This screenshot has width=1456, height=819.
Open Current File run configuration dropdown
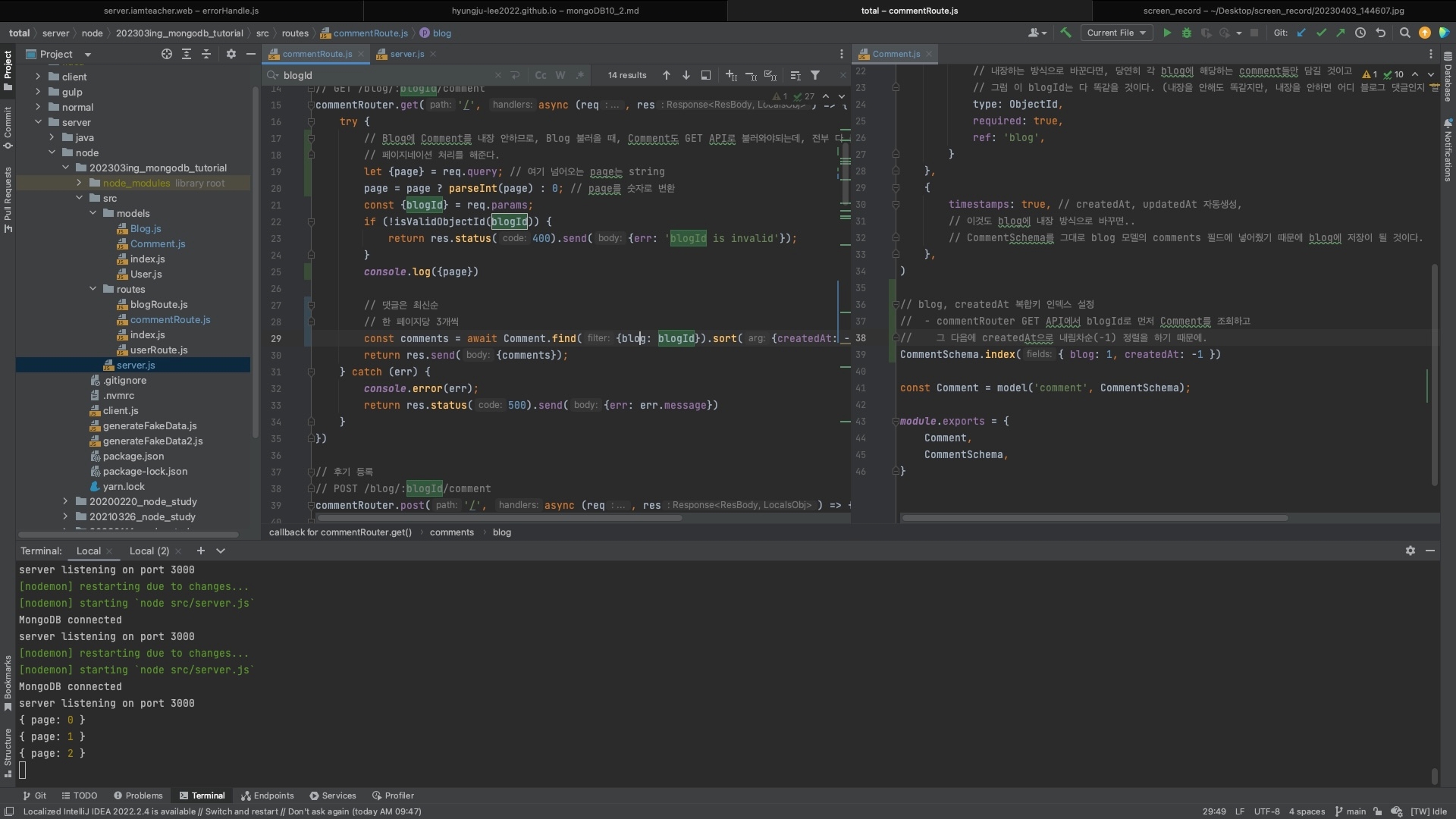[x=1116, y=33]
